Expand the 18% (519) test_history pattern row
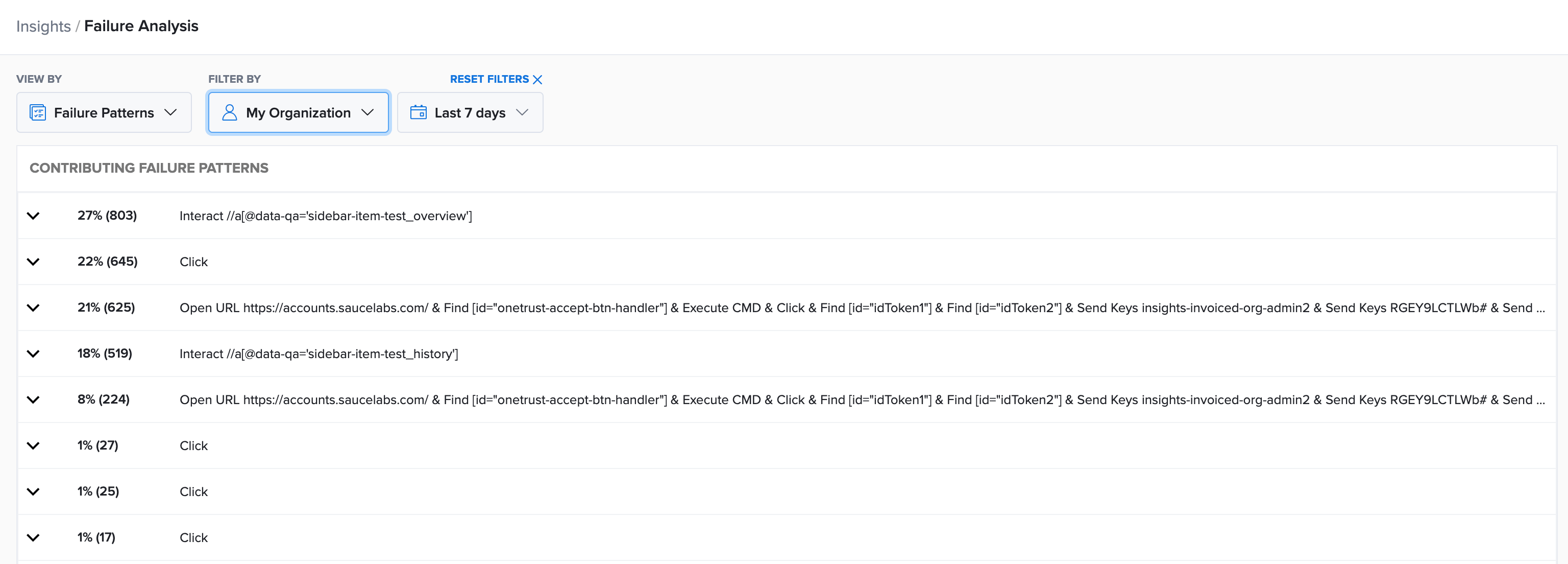Viewport: 1568px width, 564px height. (x=34, y=354)
